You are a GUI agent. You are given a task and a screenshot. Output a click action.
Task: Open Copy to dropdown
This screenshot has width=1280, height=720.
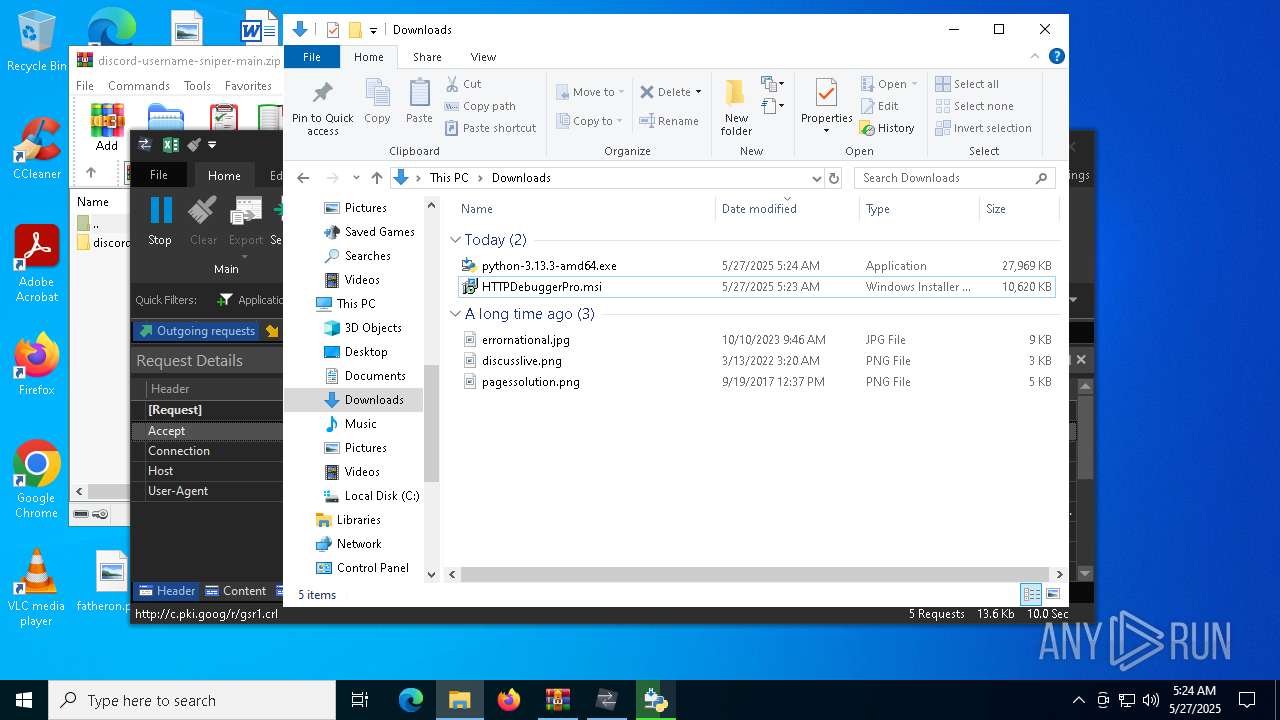590,121
